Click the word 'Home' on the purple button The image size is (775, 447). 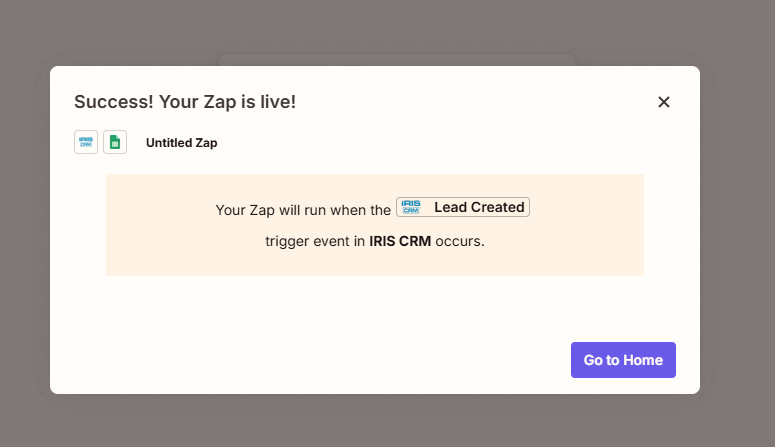(x=643, y=360)
